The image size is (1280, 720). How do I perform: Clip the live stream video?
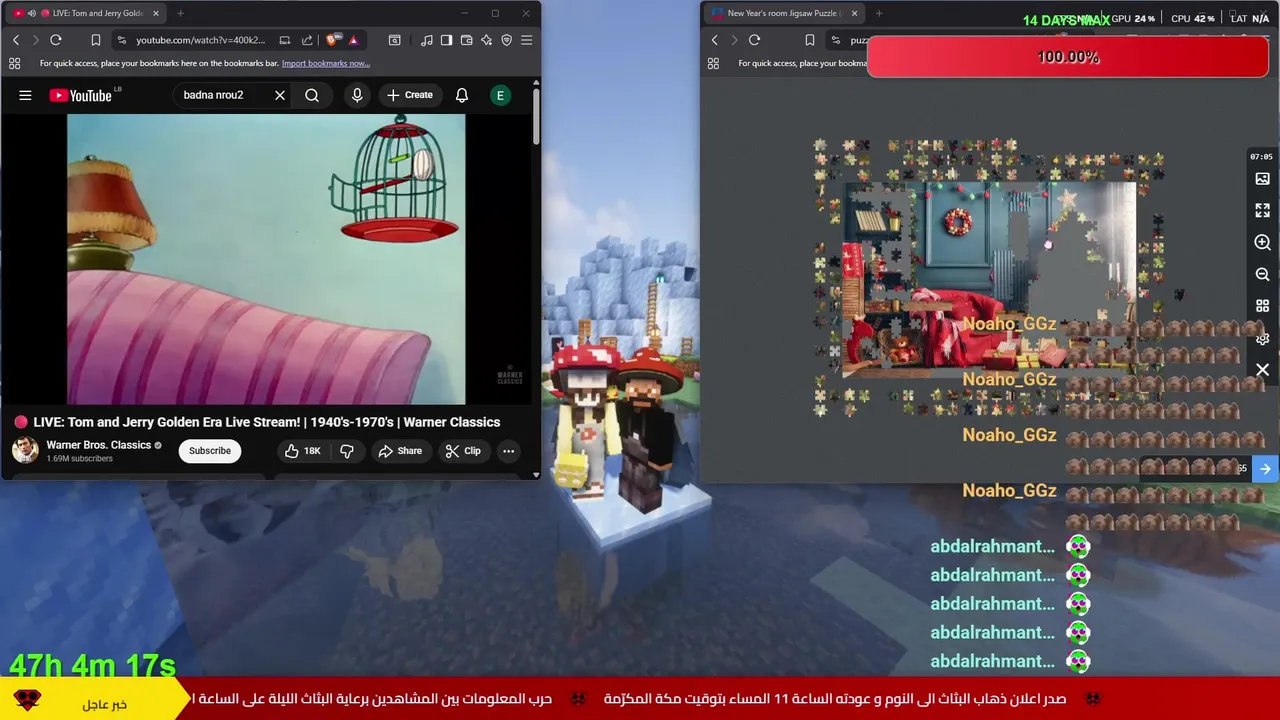(x=463, y=451)
